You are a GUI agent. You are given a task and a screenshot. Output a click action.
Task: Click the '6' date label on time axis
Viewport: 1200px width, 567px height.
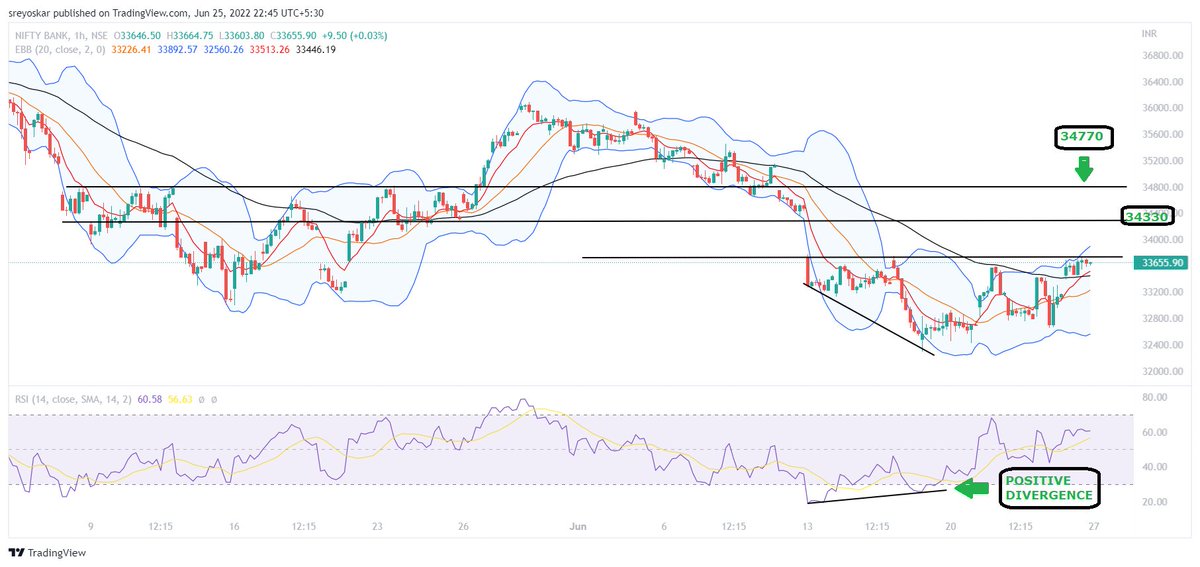[x=663, y=524]
